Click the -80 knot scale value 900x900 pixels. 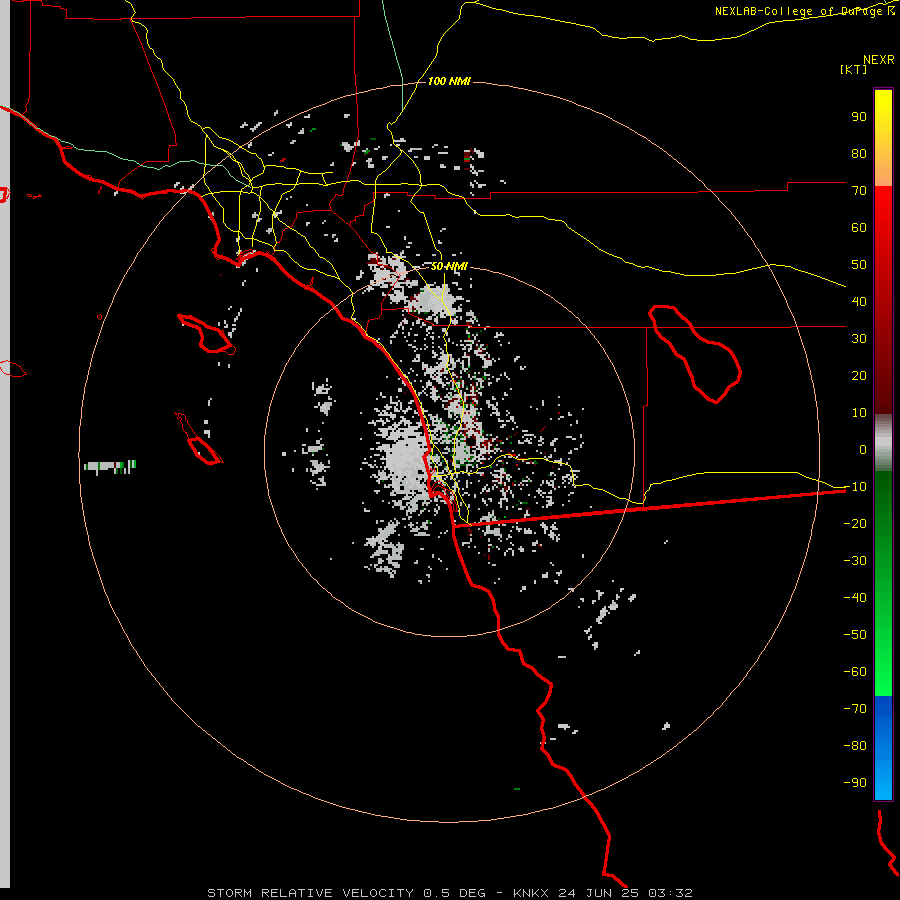[x=855, y=746]
